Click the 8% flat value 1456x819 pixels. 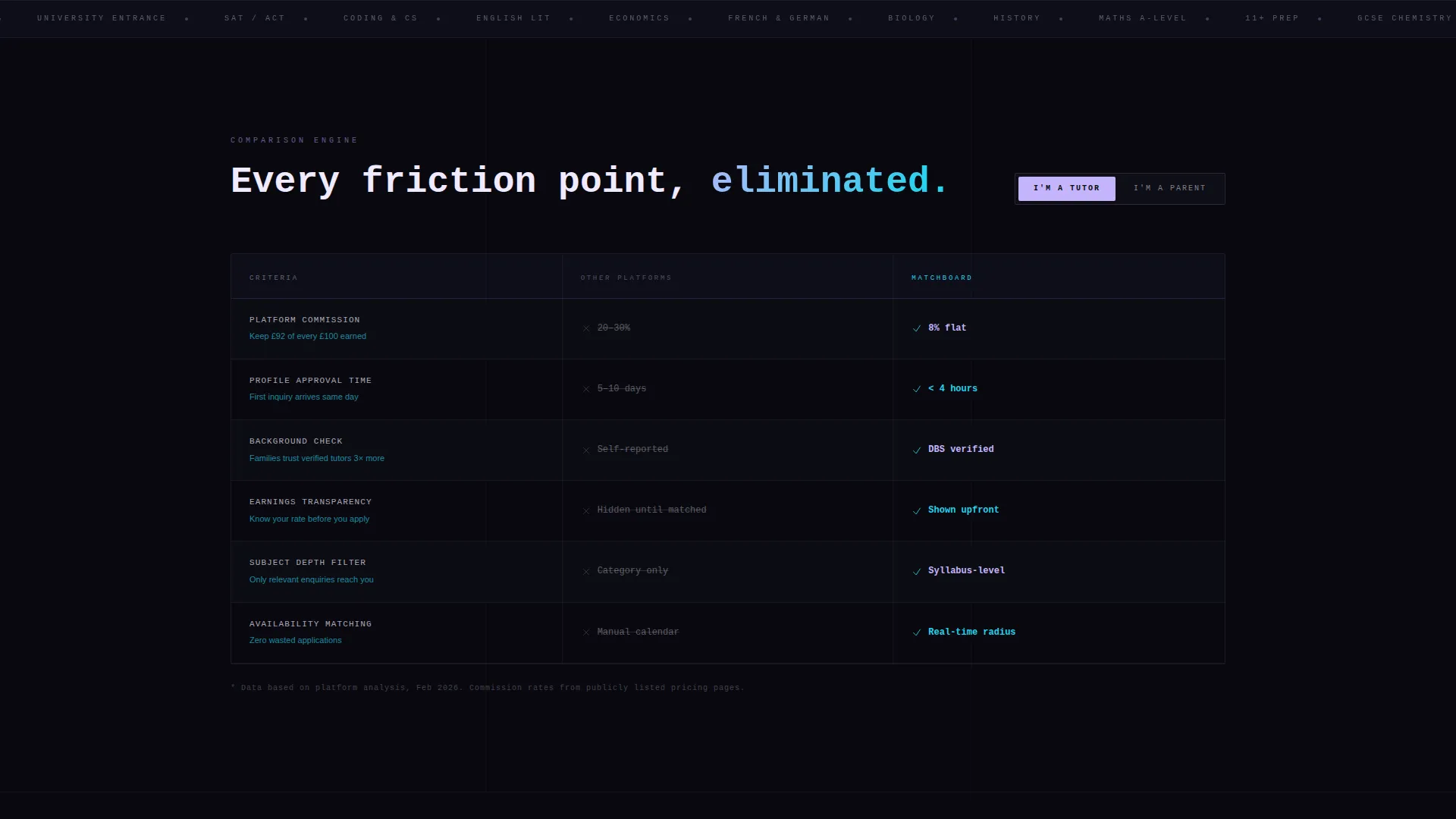point(947,328)
